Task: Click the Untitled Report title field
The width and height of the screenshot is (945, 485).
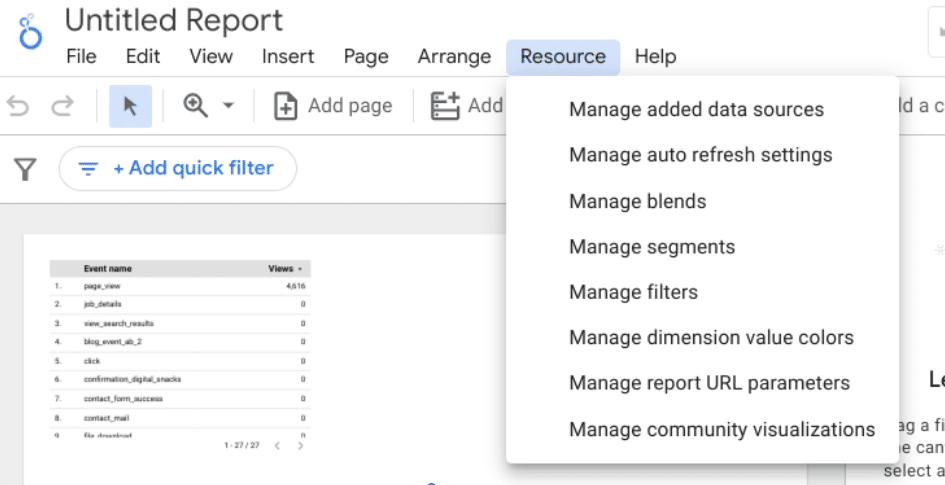Action: 174,21
